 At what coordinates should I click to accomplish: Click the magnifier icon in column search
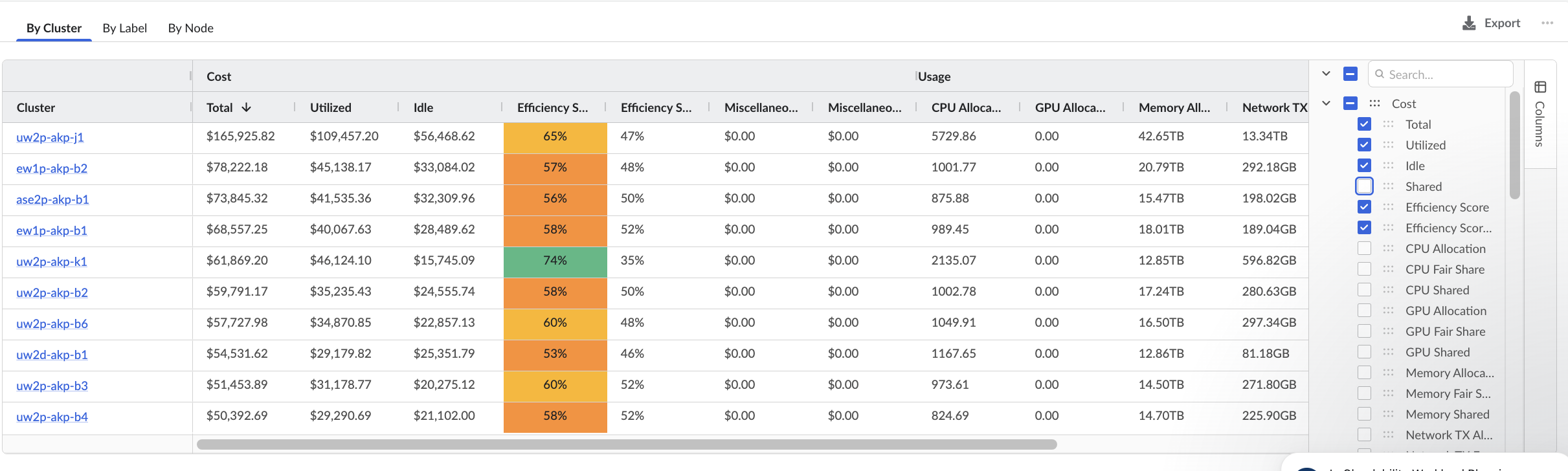pyautogui.click(x=1380, y=74)
